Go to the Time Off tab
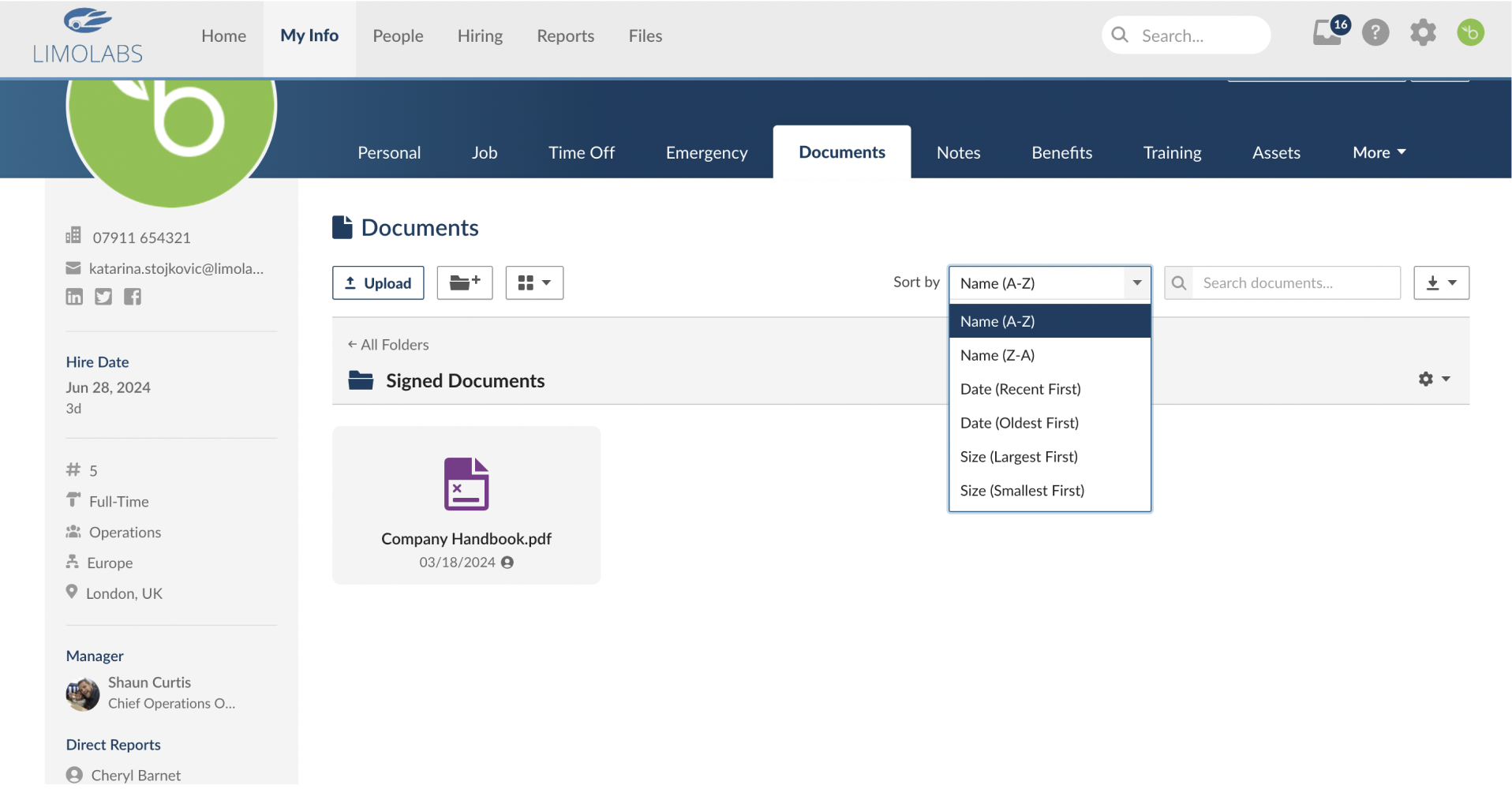Image resolution: width=1512 pixels, height=789 pixels. [x=582, y=152]
